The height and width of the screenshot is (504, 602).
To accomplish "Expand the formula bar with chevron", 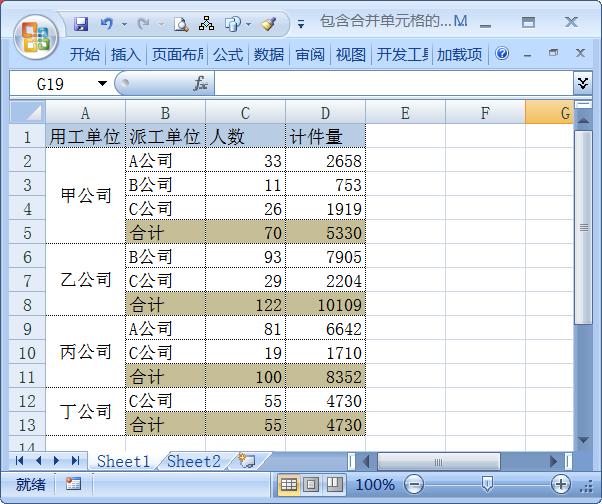I will [x=582, y=83].
